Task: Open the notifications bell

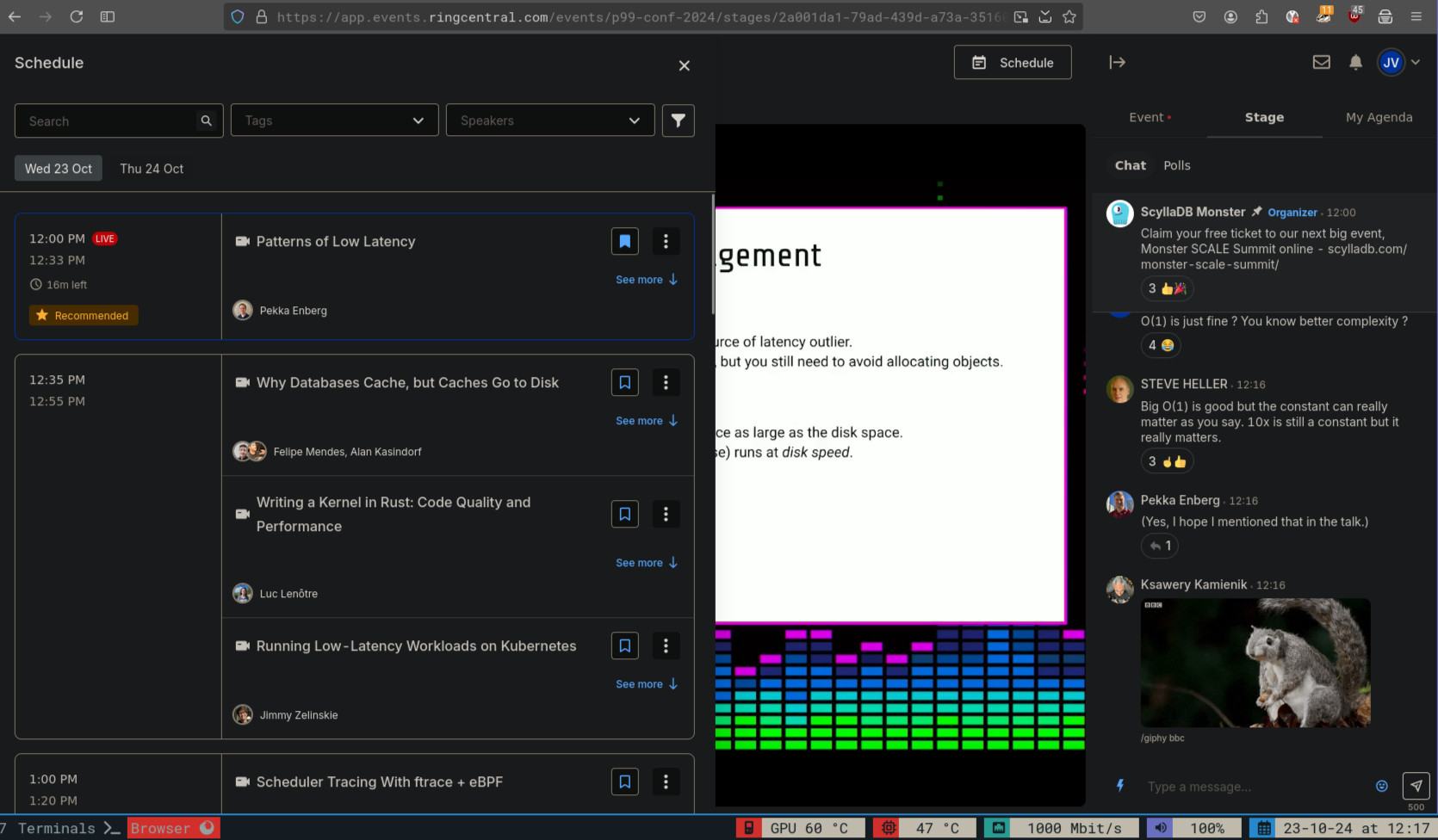Action: [1355, 62]
